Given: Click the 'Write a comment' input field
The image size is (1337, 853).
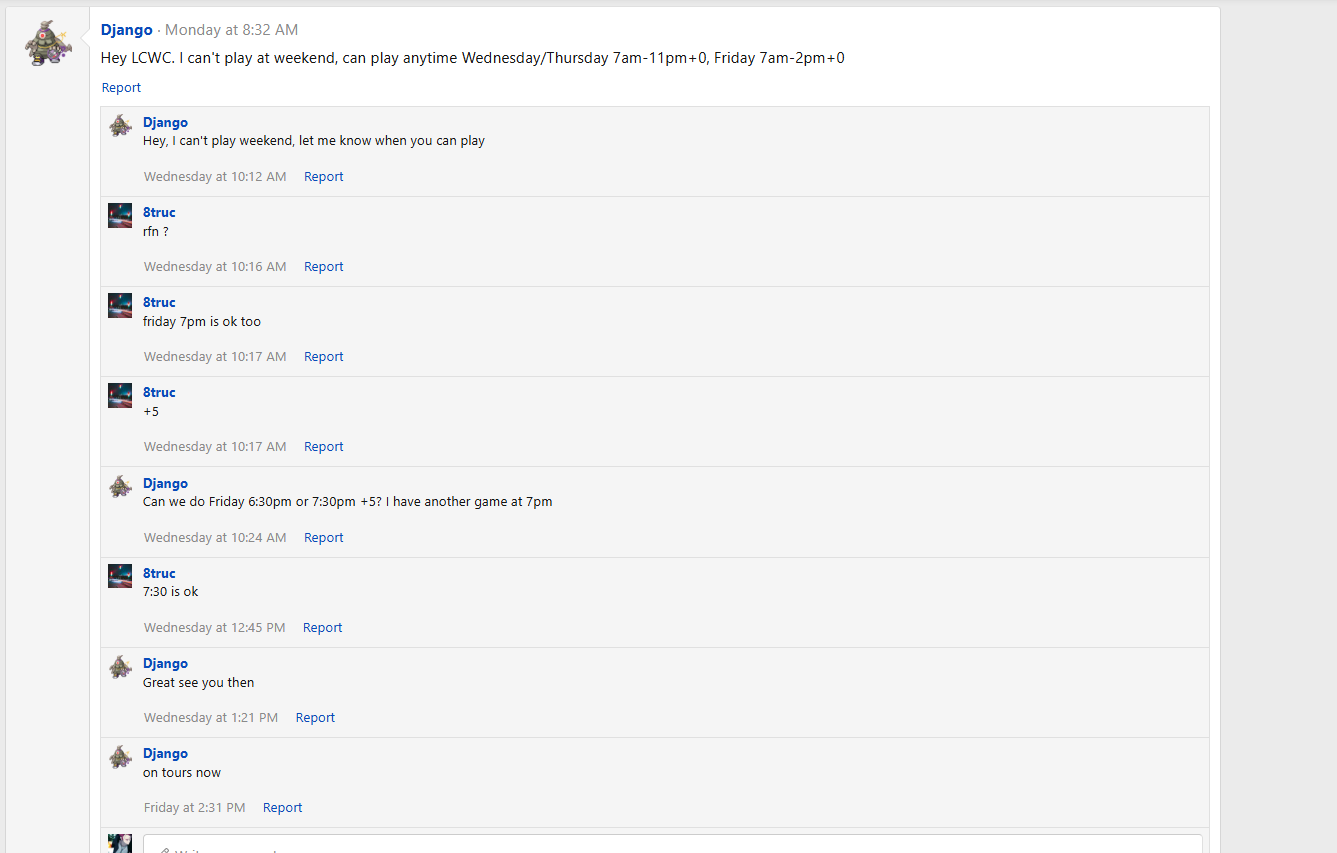Looking at the screenshot, I should coord(672,845).
